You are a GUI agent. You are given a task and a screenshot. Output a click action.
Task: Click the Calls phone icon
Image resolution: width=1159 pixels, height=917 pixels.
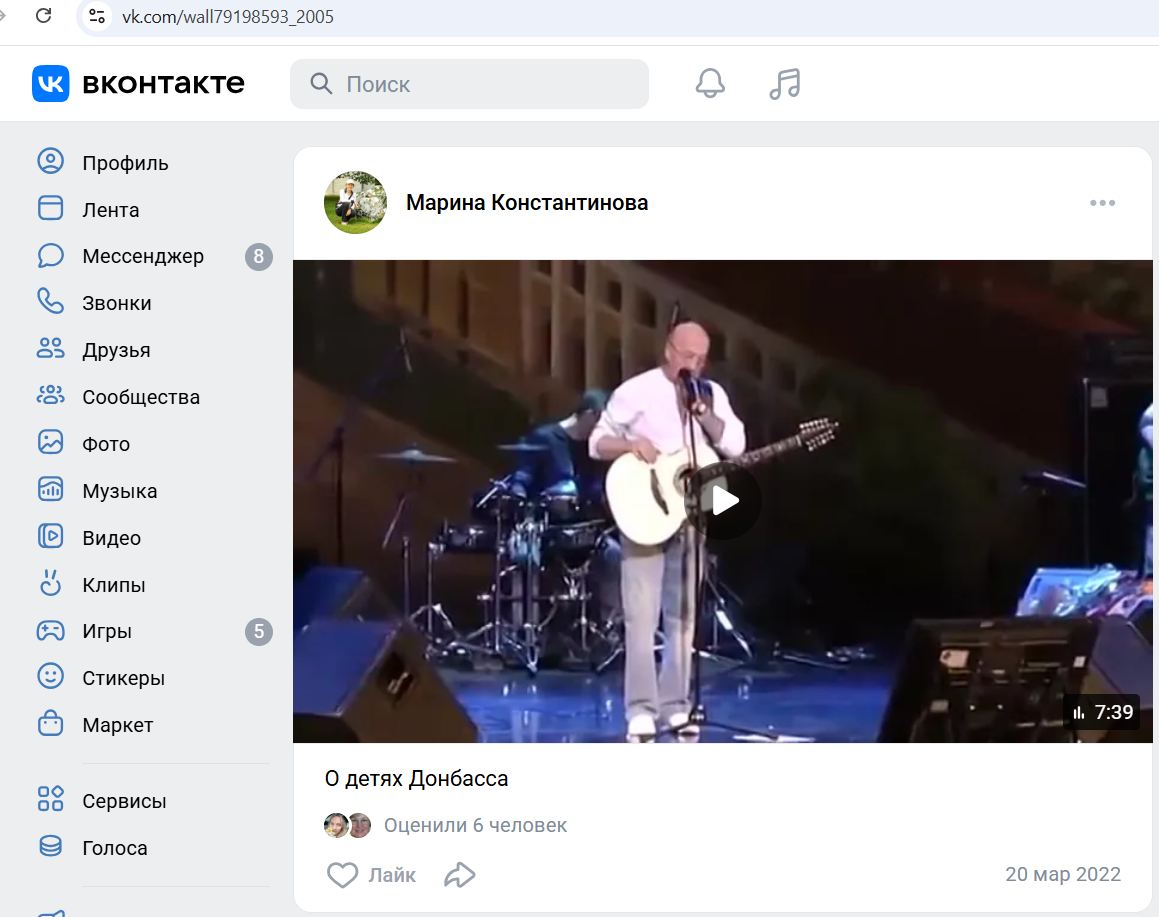50,302
